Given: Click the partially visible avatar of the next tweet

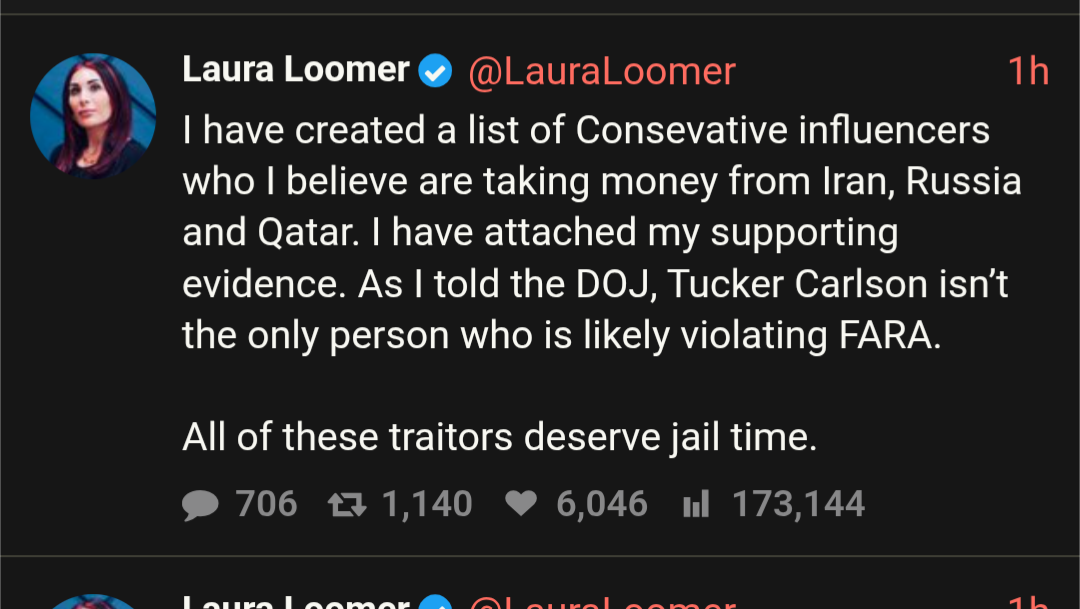Looking at the screenshot, I should point(93,602).
